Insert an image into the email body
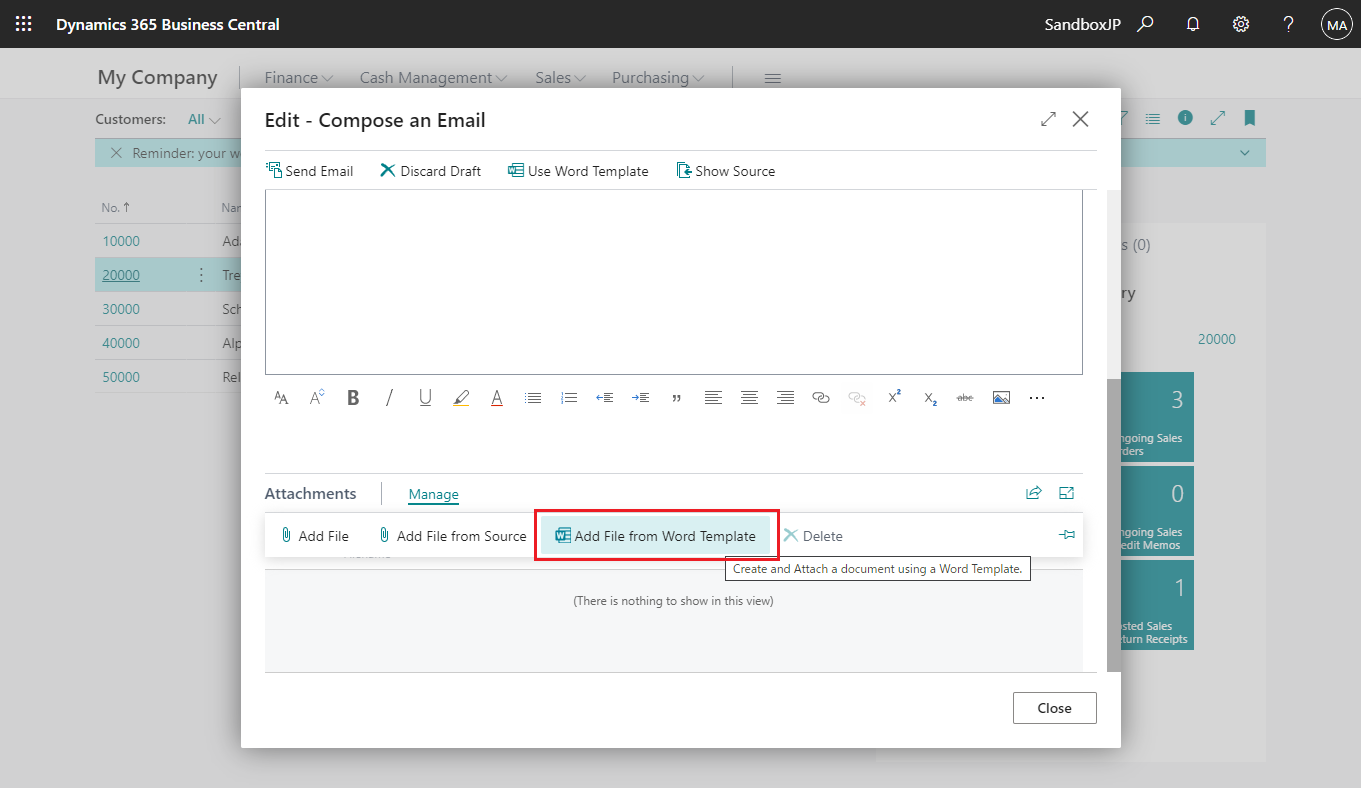 click(1001, 397)
